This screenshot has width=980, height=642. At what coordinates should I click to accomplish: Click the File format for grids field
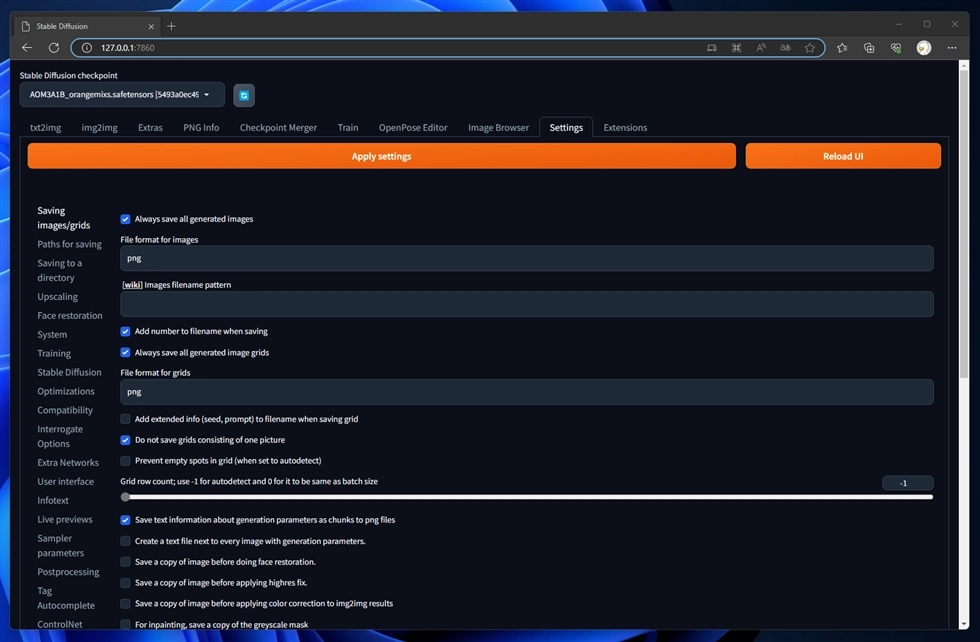click(527, 392)
